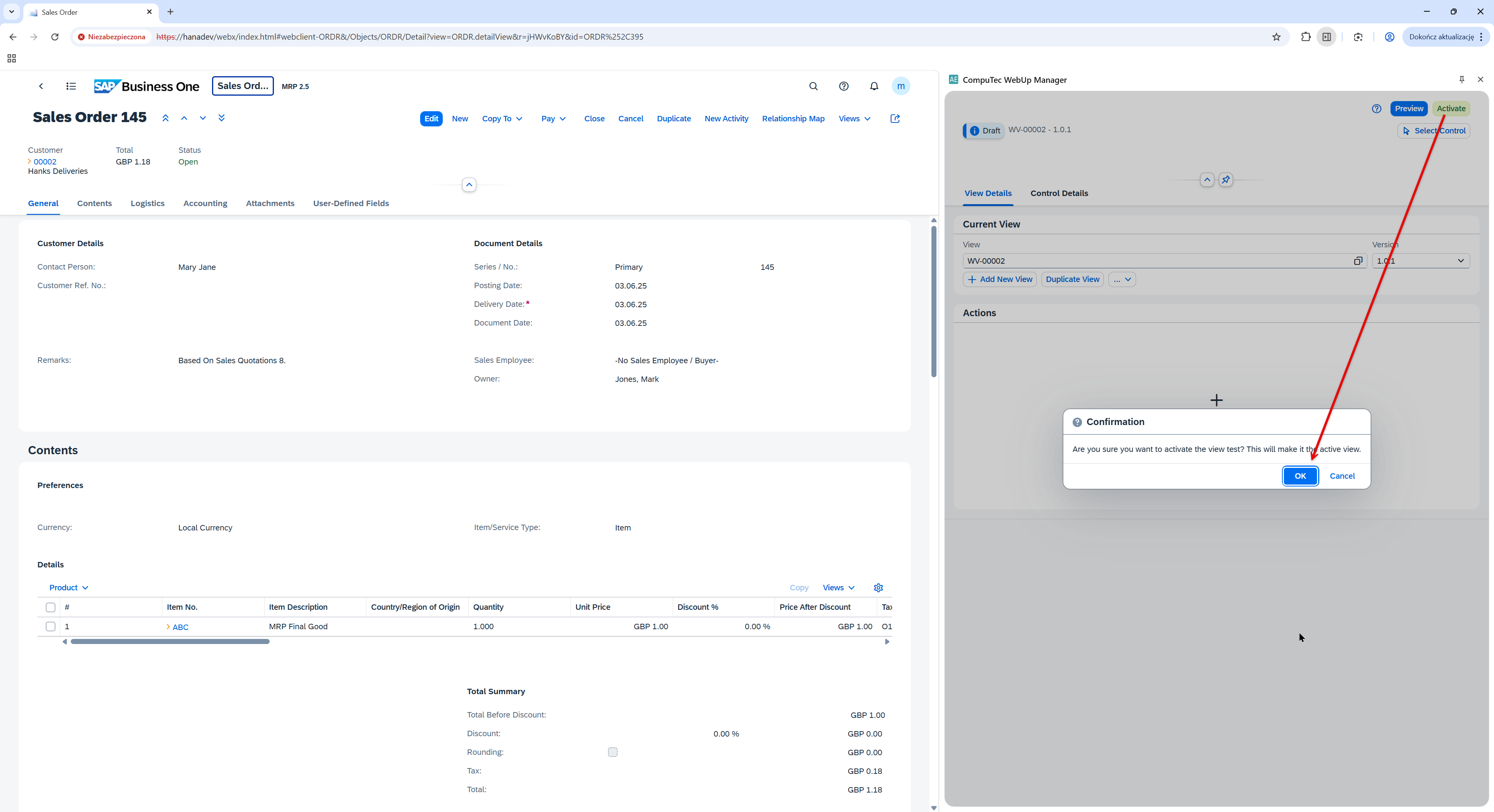Jump to first record double-up arrow
The width and height of the screenshot is (1494, 812).
coord(165,118)
